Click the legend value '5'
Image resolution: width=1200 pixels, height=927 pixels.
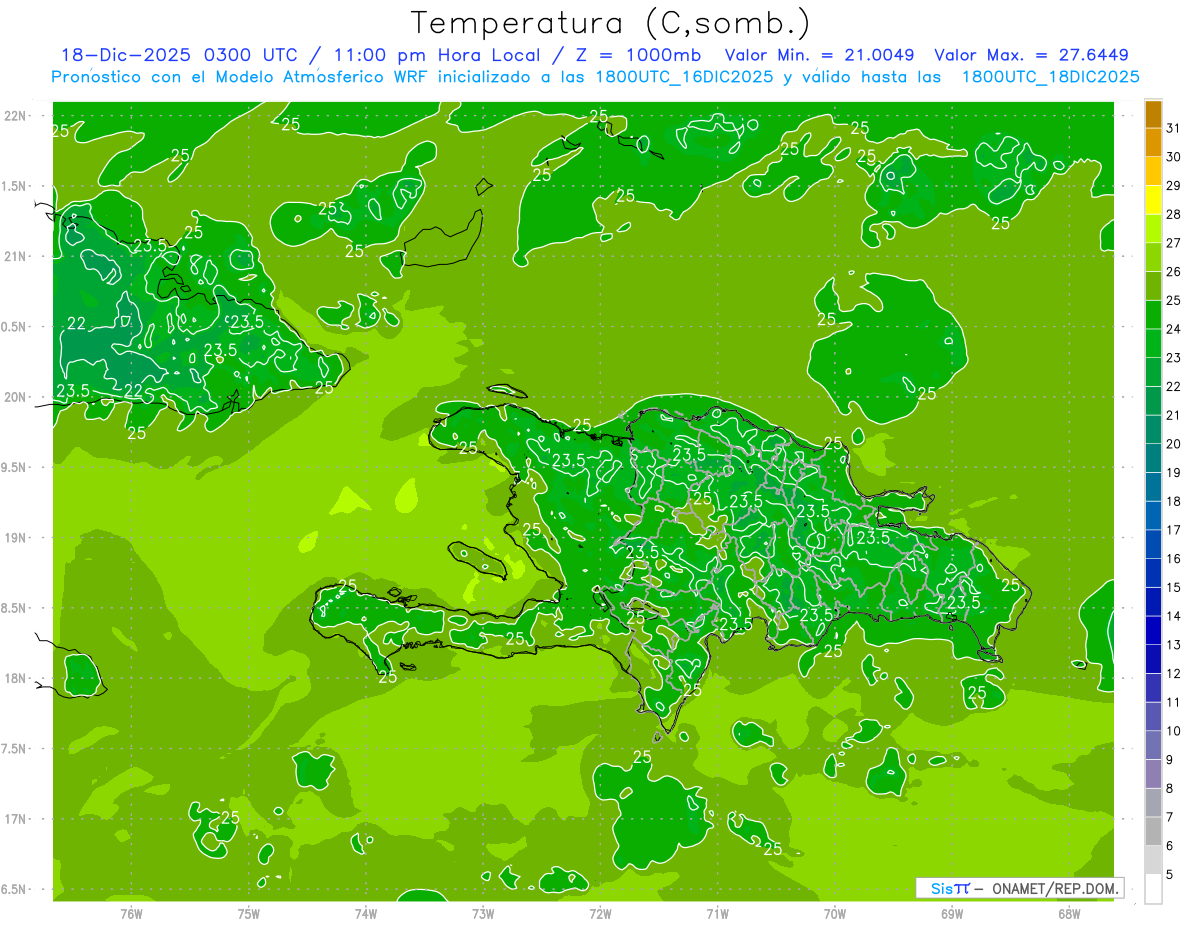(x=1169, y=875)
